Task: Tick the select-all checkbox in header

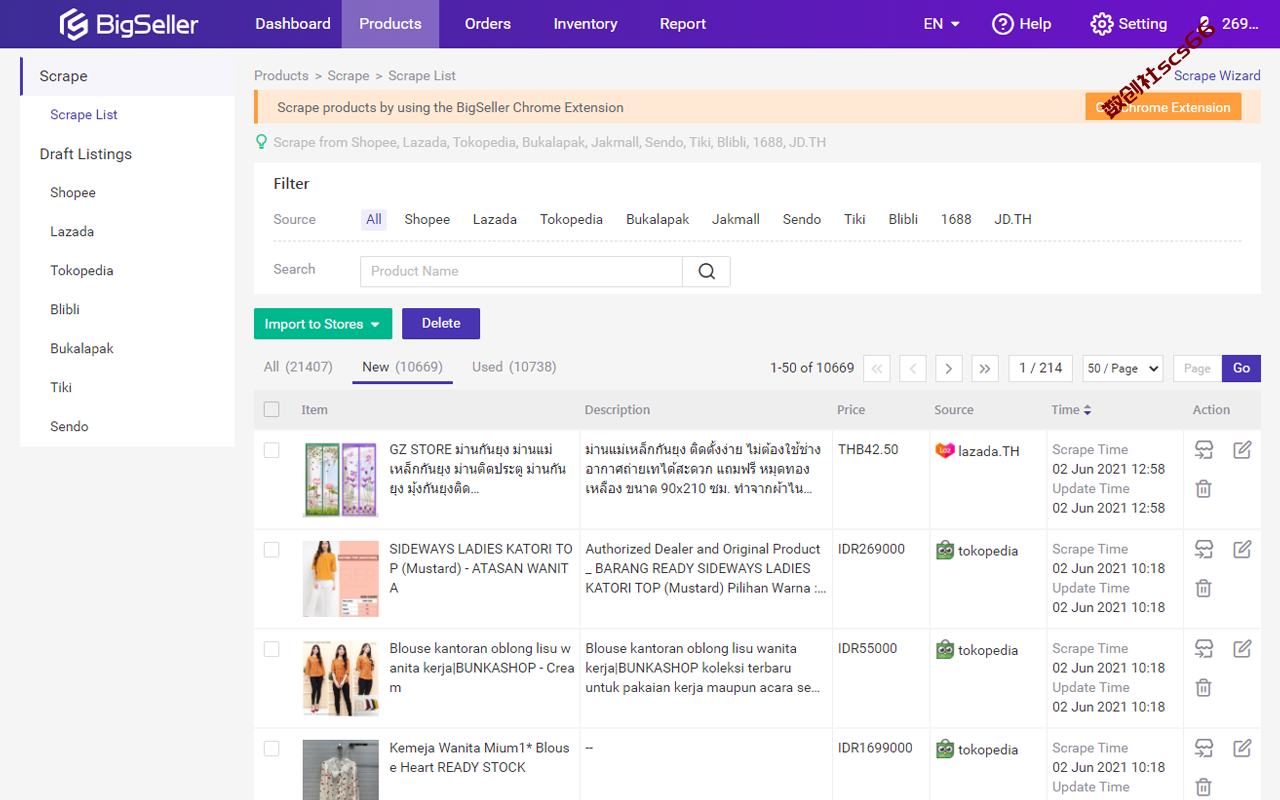Action: point(271,409)
